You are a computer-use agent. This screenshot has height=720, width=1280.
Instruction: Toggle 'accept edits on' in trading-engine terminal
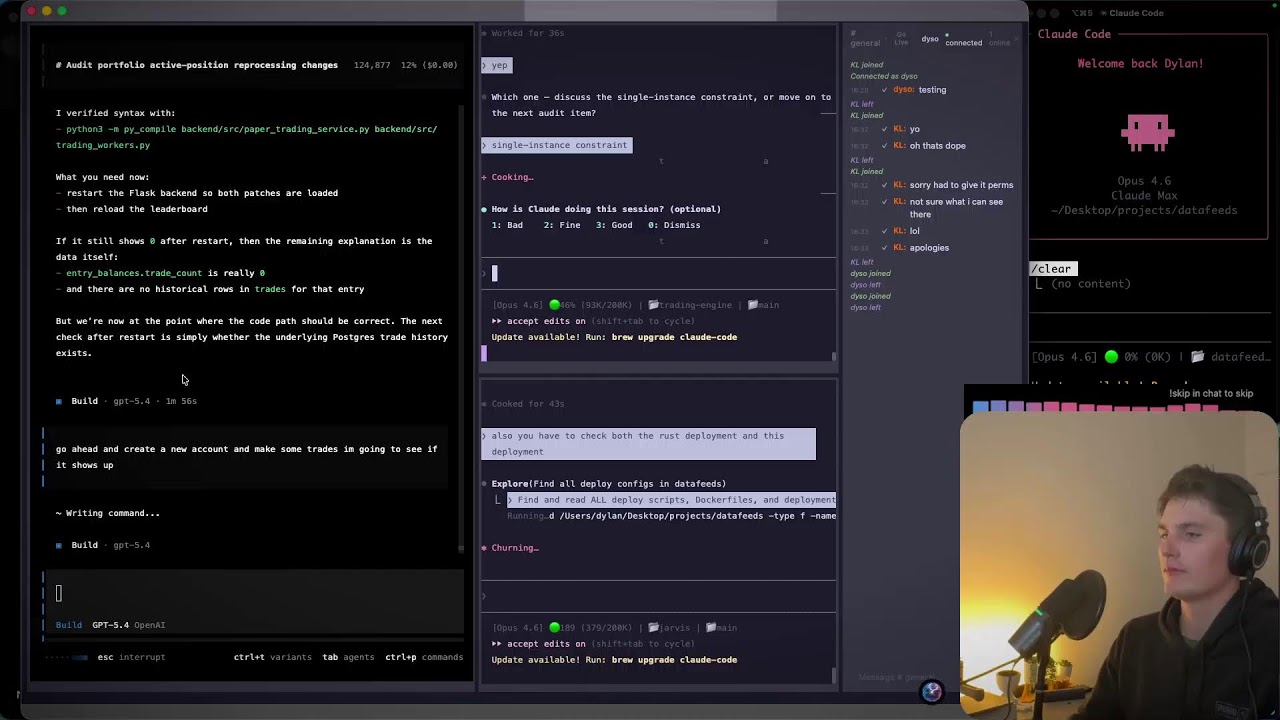tap(546, 321)
